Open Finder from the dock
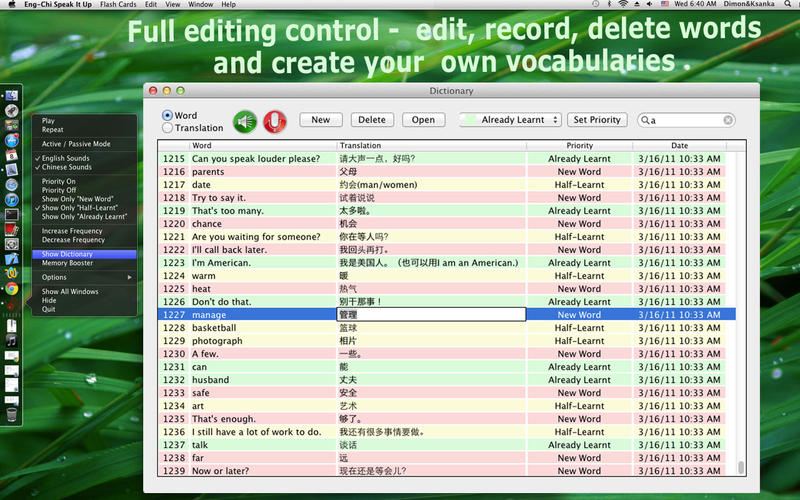 (11, 95)
